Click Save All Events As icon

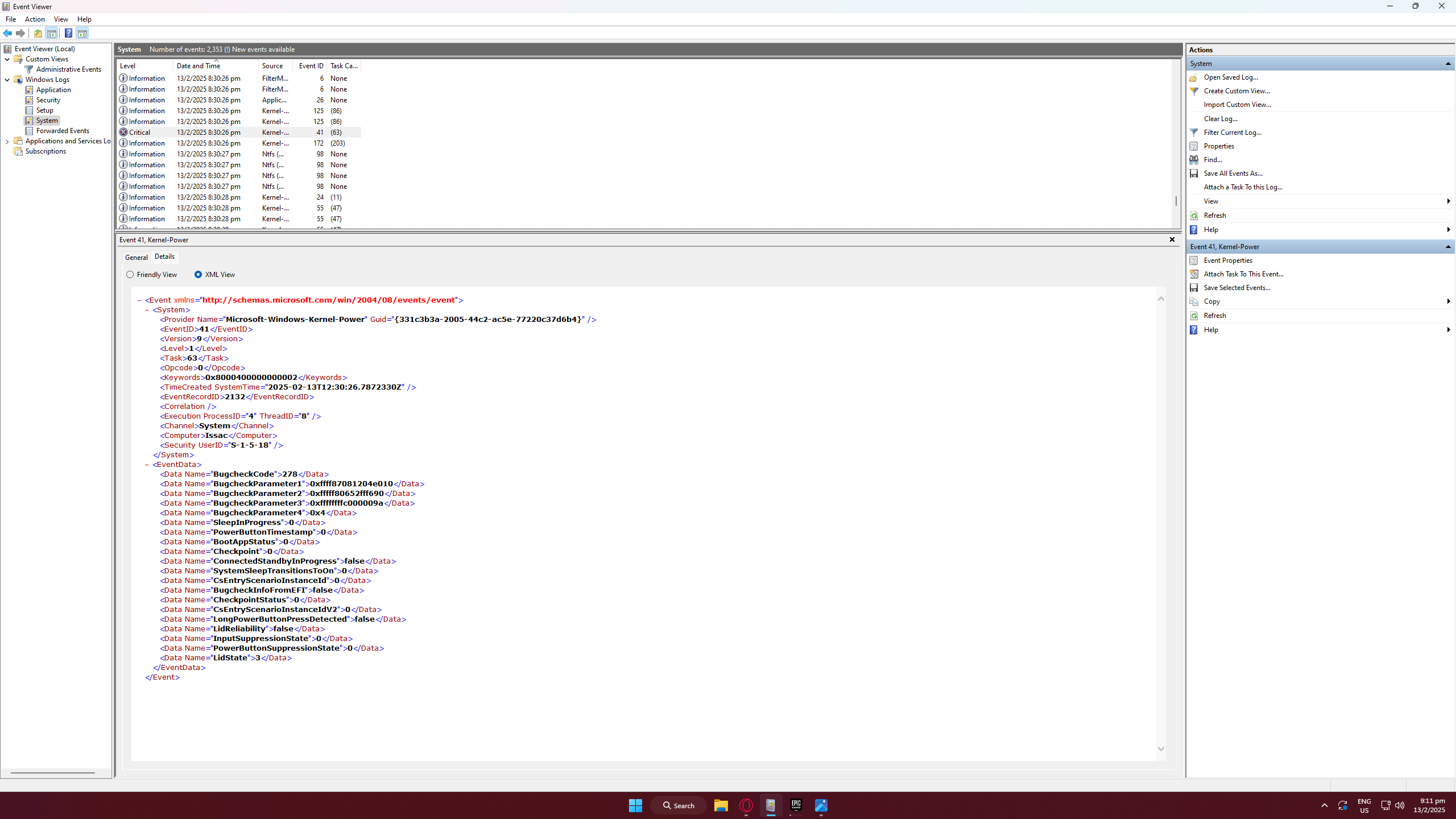click(x=1194, y=173)
